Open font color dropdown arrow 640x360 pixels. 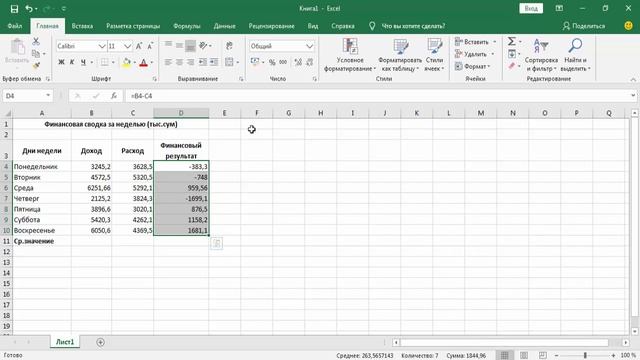152,62
